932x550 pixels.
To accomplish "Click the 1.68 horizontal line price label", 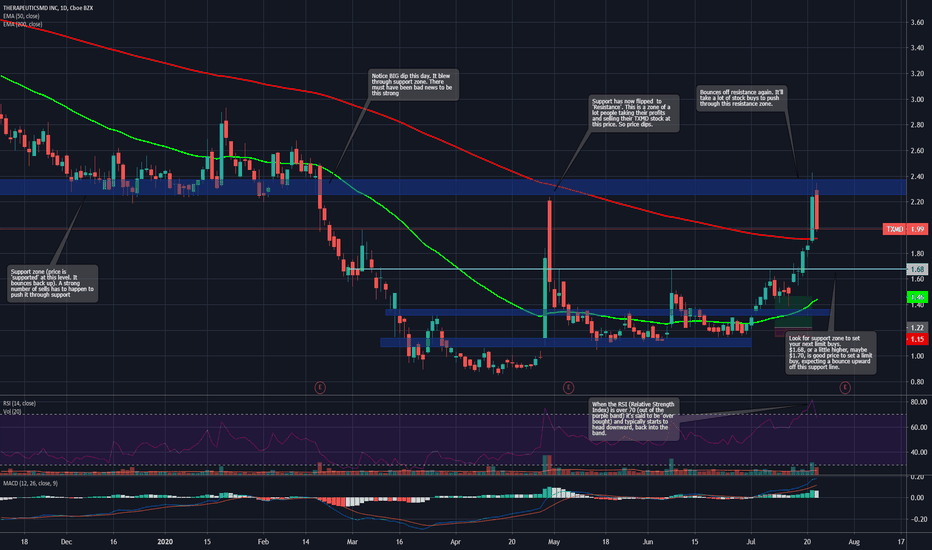I will click(917, 270).
